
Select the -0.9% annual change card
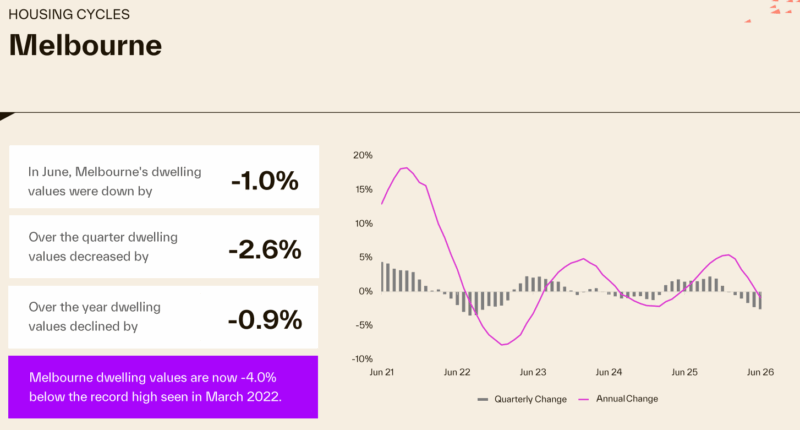[163, 317]
